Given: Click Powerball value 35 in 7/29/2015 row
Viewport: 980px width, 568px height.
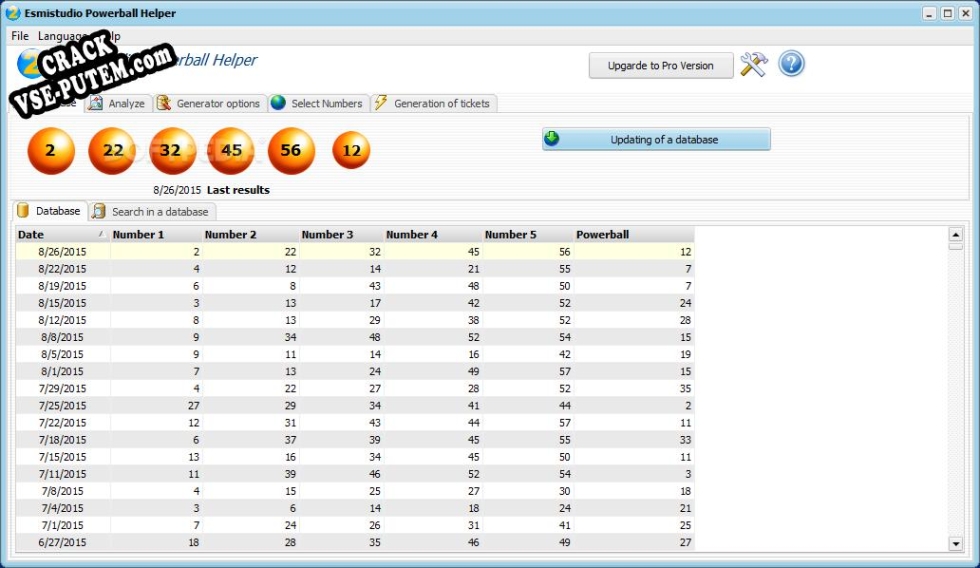Looking at the screenshot, I should coord(685,388).
